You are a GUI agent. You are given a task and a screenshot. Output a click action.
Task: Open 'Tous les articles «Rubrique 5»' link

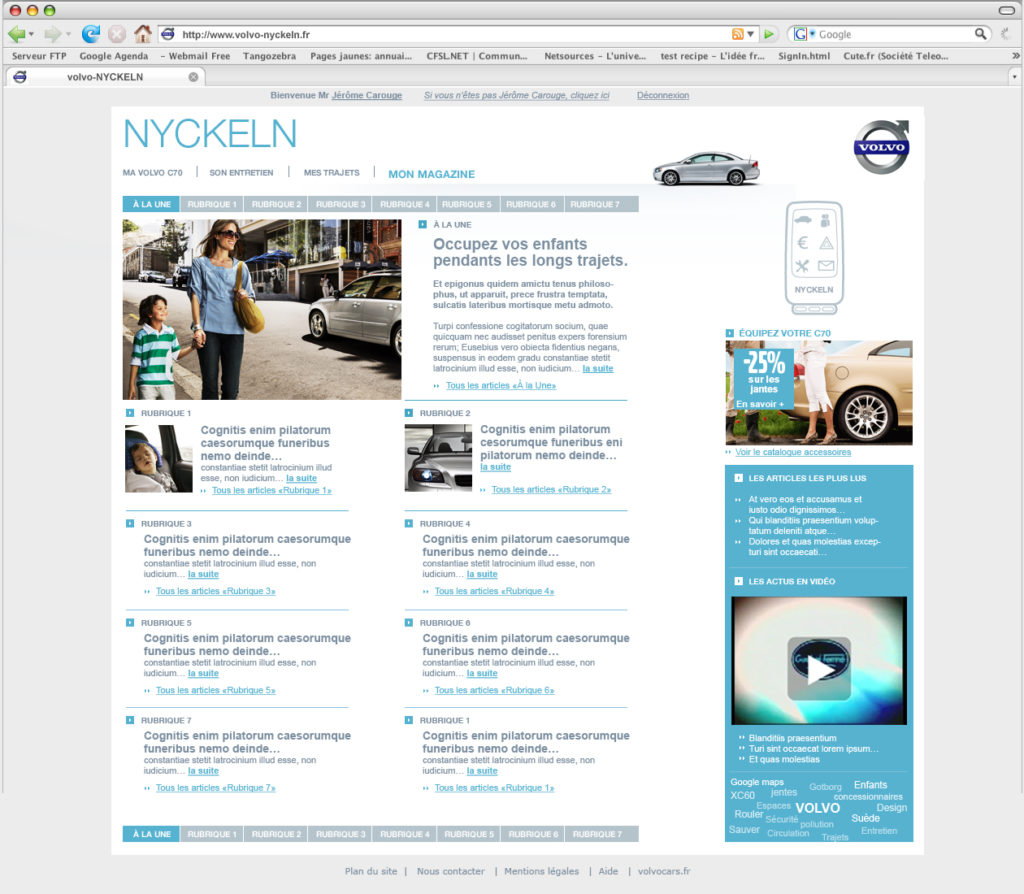tap(216, 690)
